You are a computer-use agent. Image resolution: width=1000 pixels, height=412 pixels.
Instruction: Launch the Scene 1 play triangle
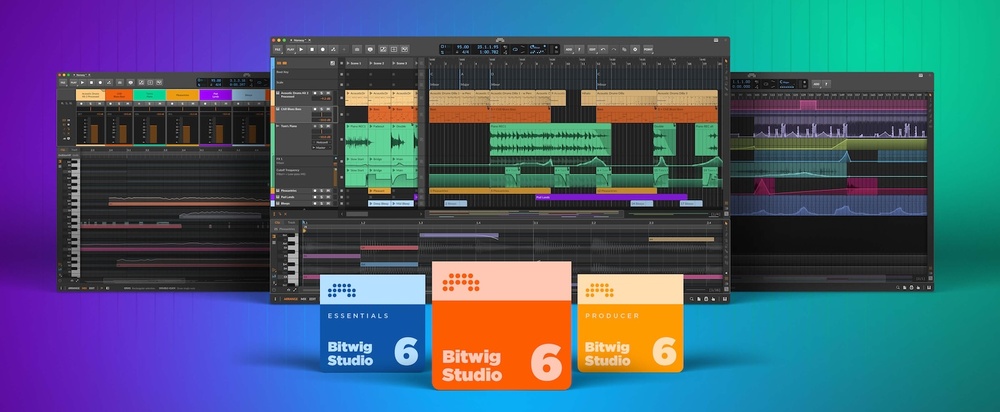point(347,63)
